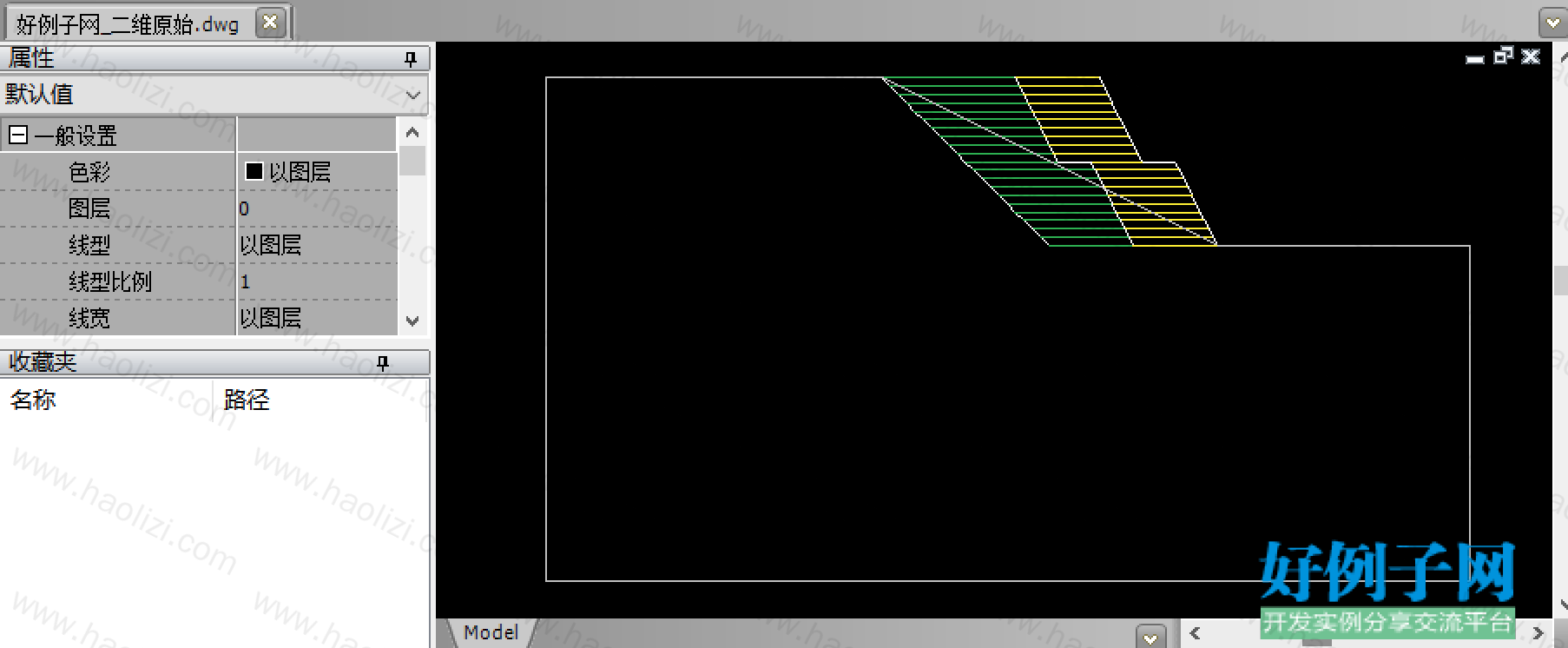Open the layout tabs dropdown arrow
Screen dimensions: 1568x648
(x=1150, y=637)
